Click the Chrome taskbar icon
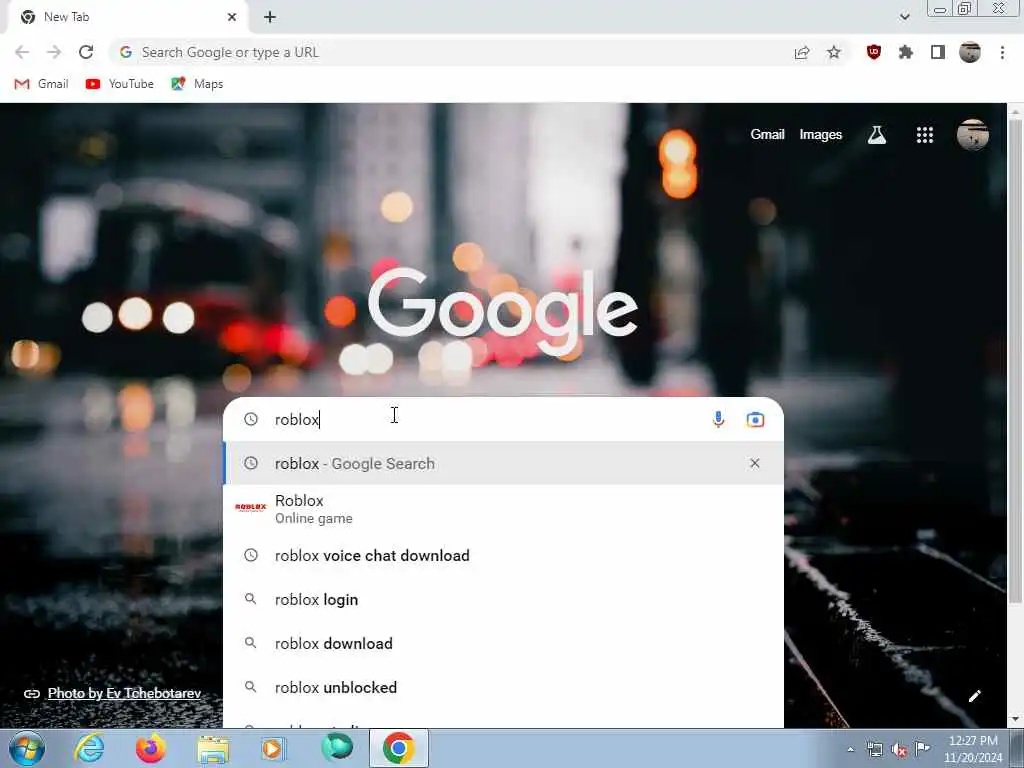 coord(399,748)
